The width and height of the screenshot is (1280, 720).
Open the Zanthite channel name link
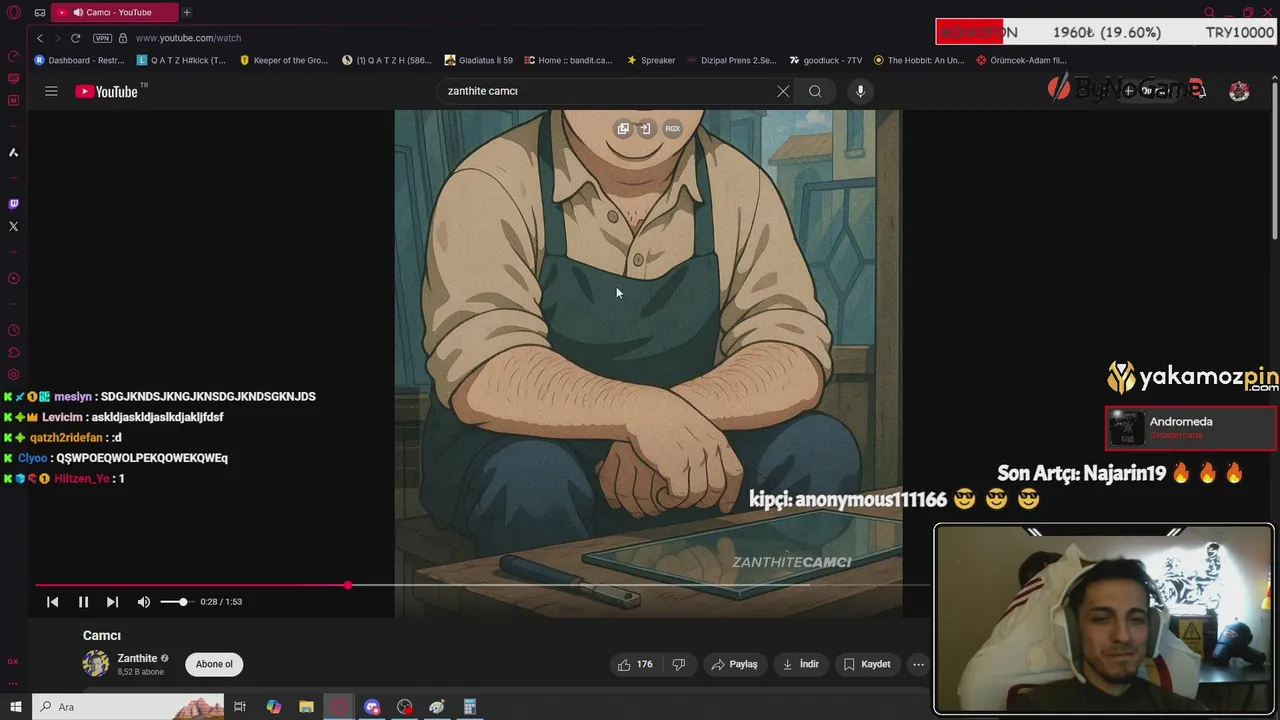coord(137,658)
